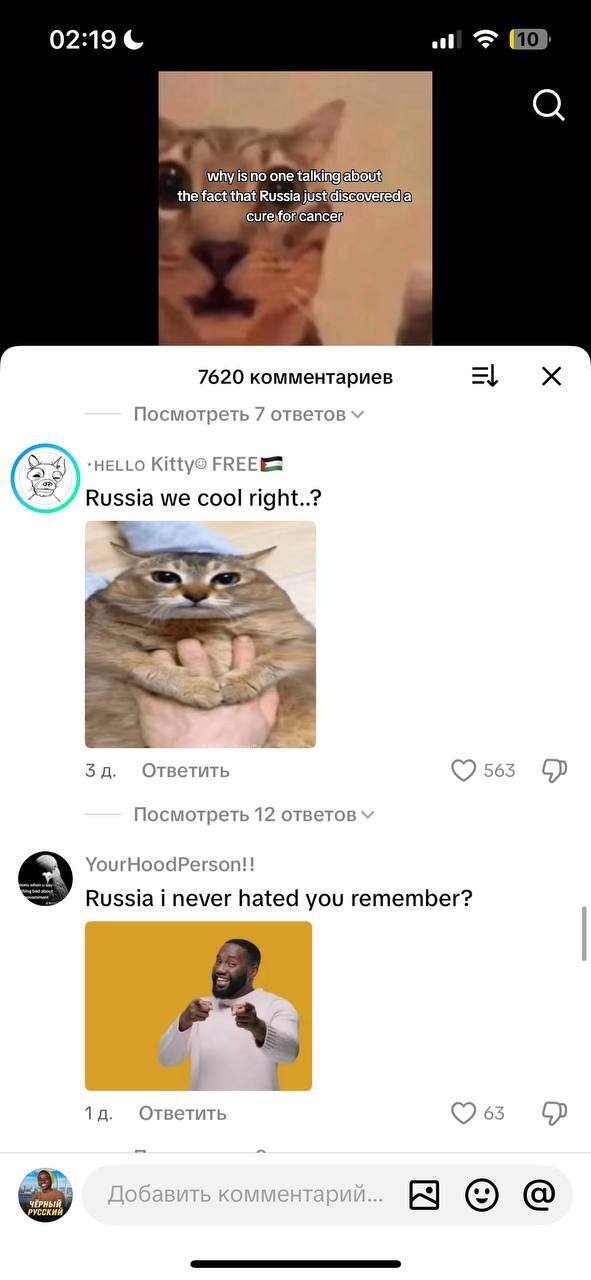This screenshot has height=1280, width=591.
Task: Dislike the 'never hated you' comment
Action: pyautogui.click(x=554, y=1113)
